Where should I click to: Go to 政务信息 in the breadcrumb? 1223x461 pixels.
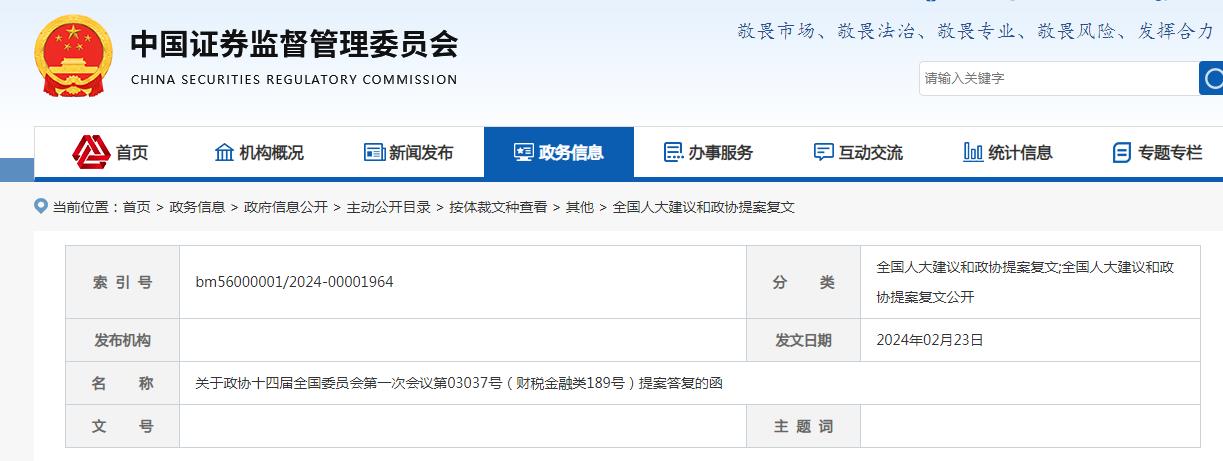click(x=197, y=207)
